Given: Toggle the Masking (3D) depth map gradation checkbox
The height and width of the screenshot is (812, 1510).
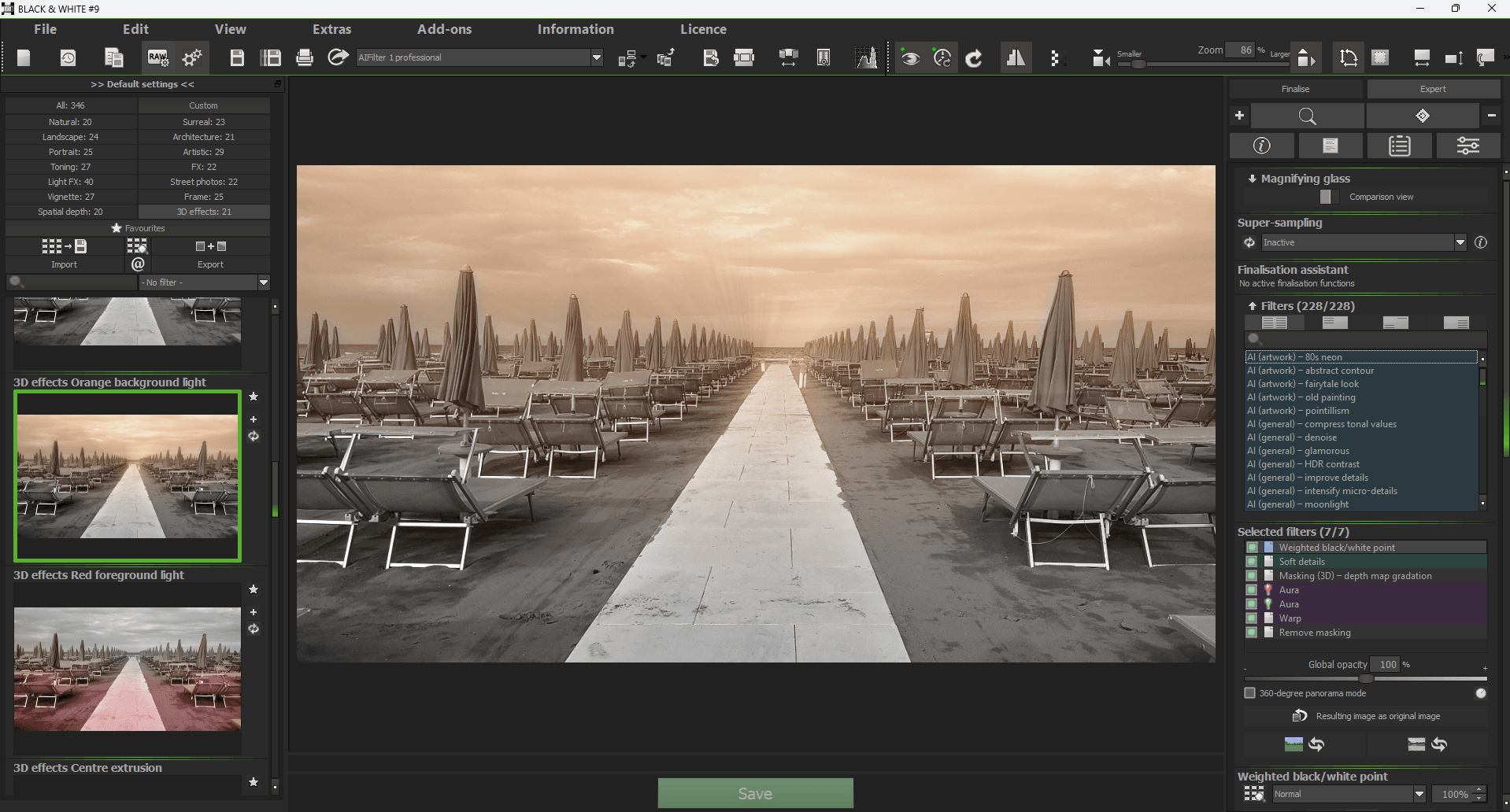Looking at the screenshot, I should point(1252,576).
